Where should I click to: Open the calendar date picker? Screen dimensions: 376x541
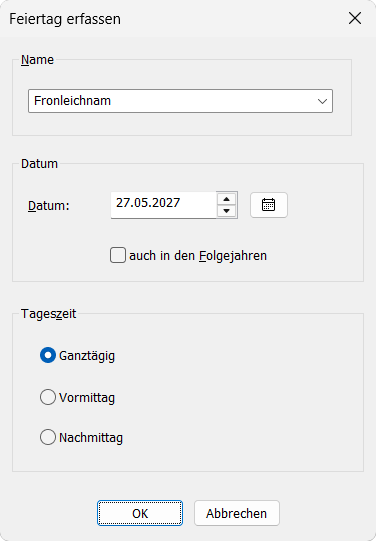click(269, 205)
